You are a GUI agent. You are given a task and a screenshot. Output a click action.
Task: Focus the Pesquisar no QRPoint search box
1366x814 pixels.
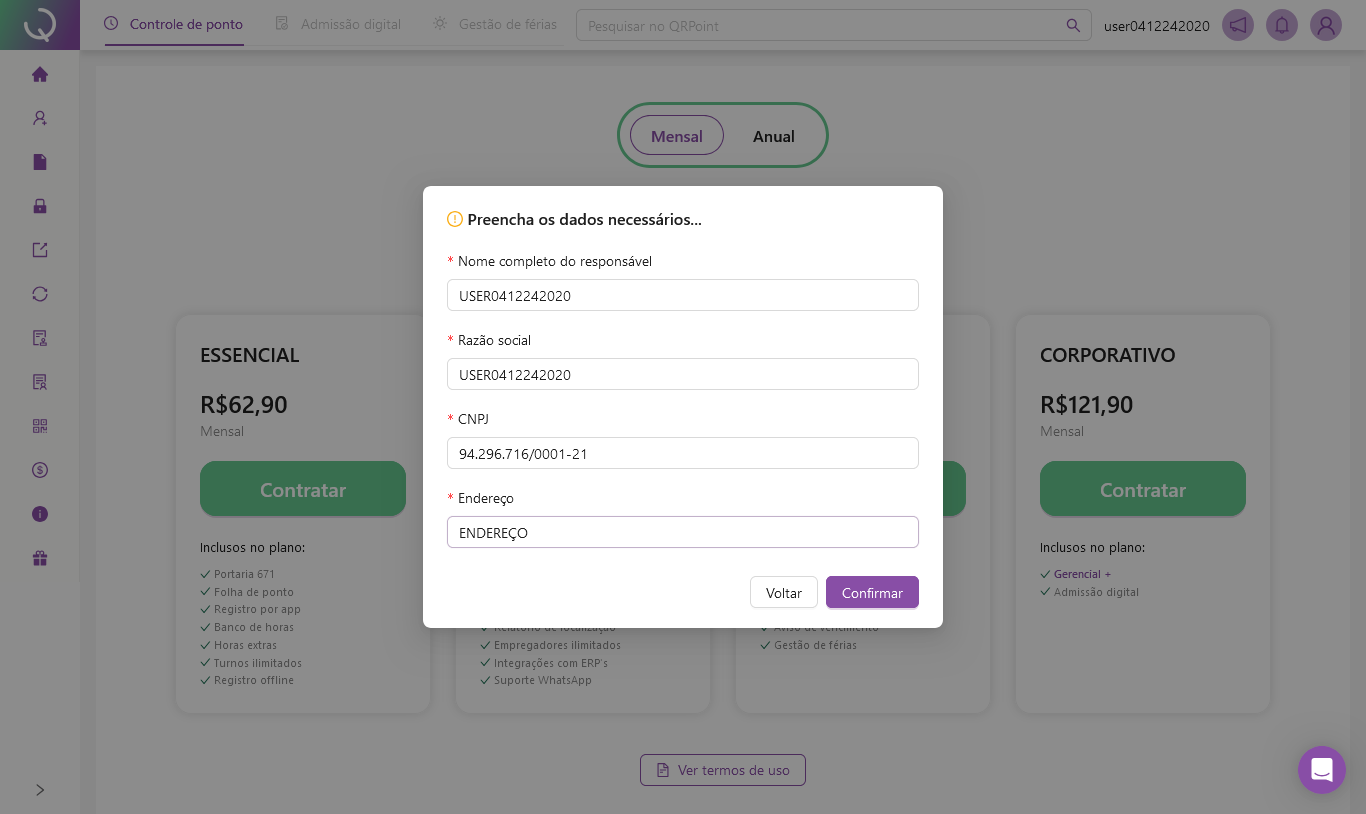point(825,26)
